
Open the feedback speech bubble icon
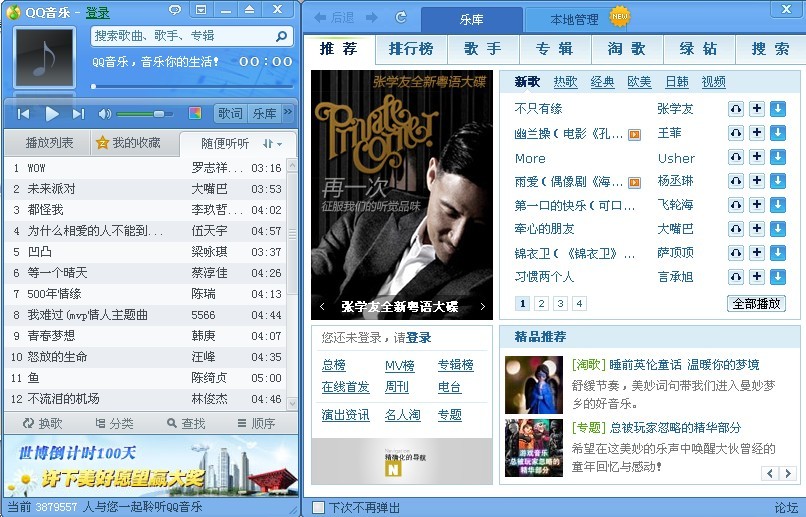(x=175, y=10)
